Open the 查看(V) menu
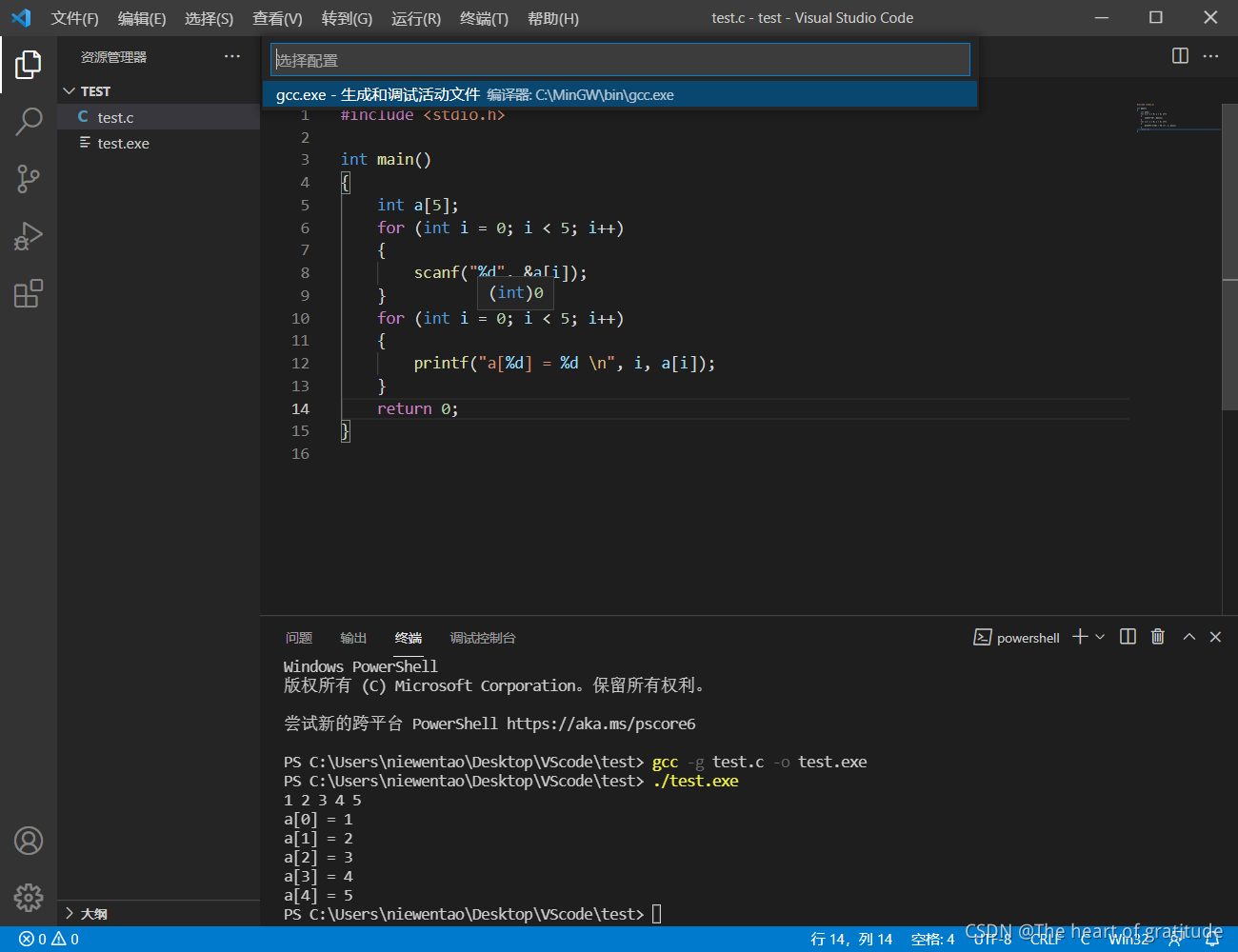Viewport: 1238px width, 952px height. (277, 18)
